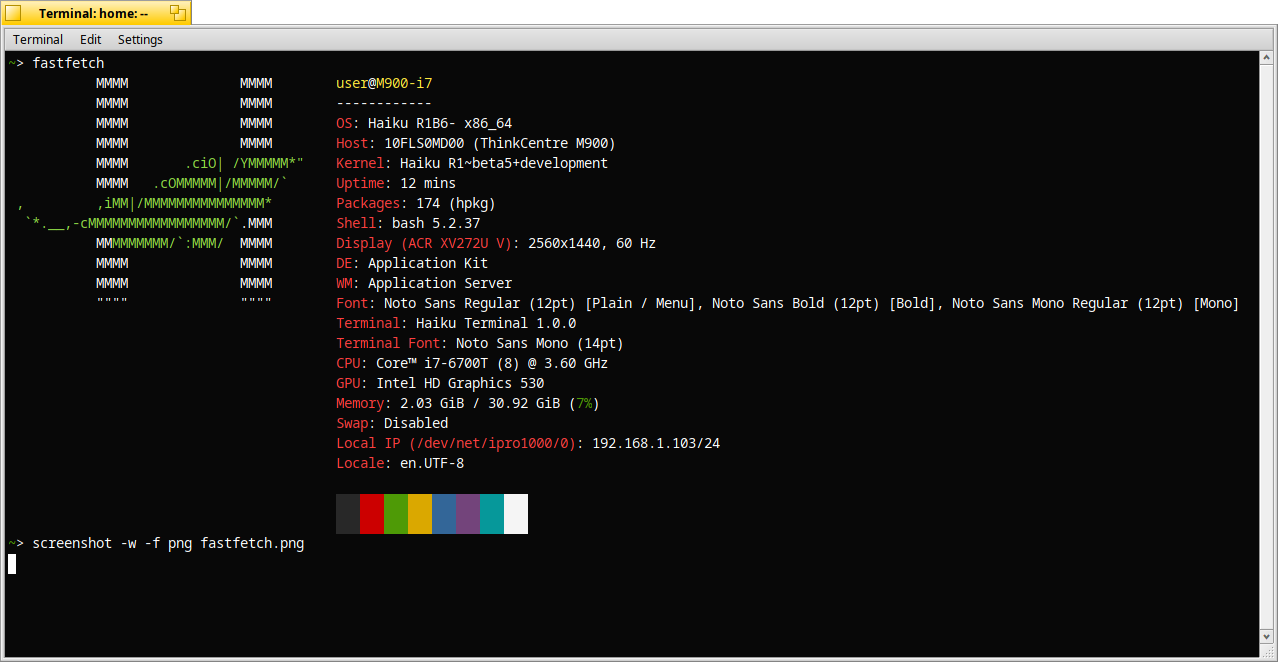Click the scroll up arrow of the scrollbar
The width and height of the screenshot is (1278, 662).
point(1267,59)
